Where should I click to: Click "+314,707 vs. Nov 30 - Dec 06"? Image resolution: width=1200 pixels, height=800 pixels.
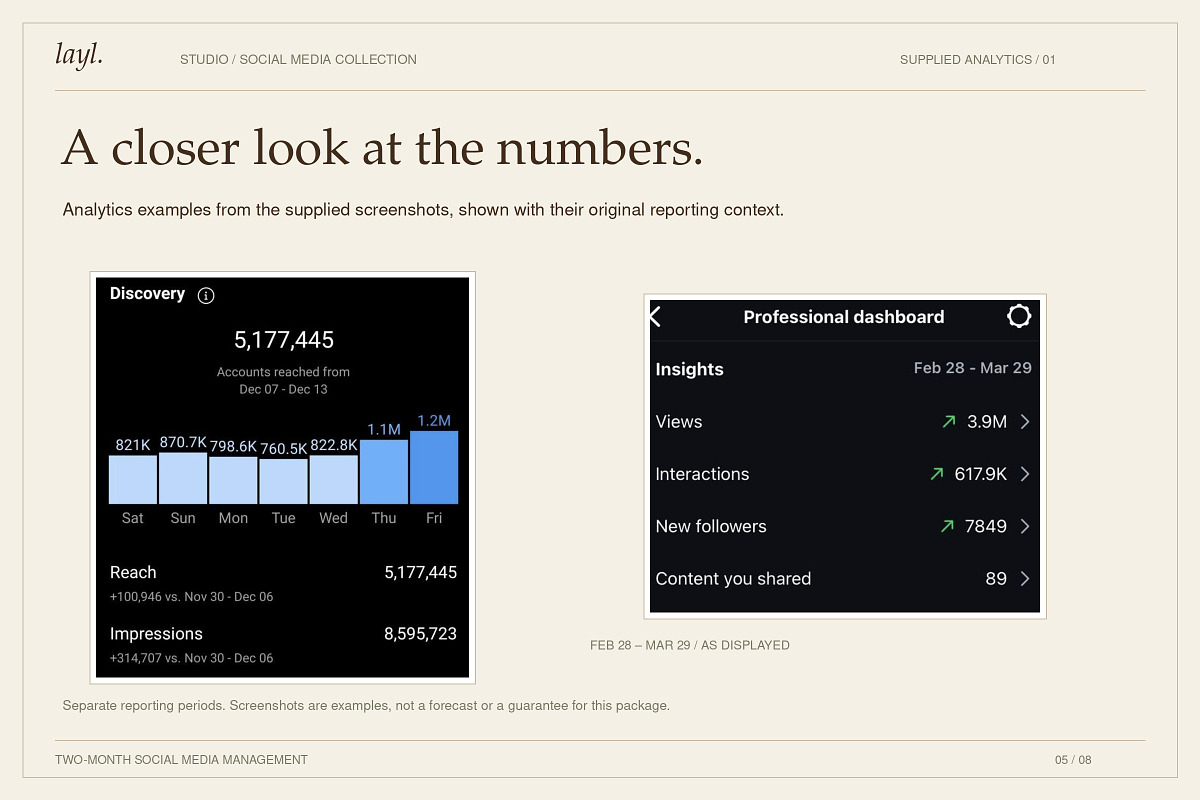point(191,658)
